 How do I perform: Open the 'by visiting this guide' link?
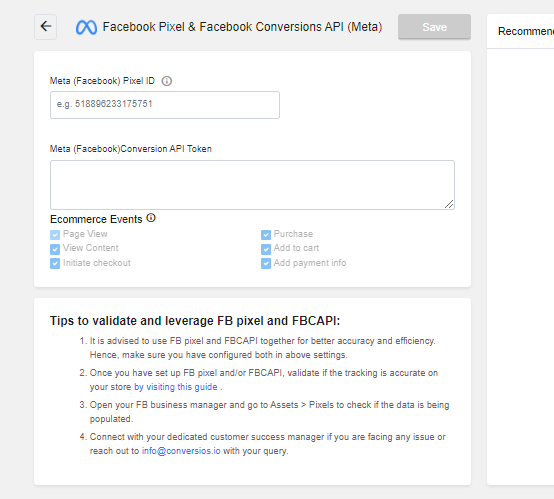point(176,387)
